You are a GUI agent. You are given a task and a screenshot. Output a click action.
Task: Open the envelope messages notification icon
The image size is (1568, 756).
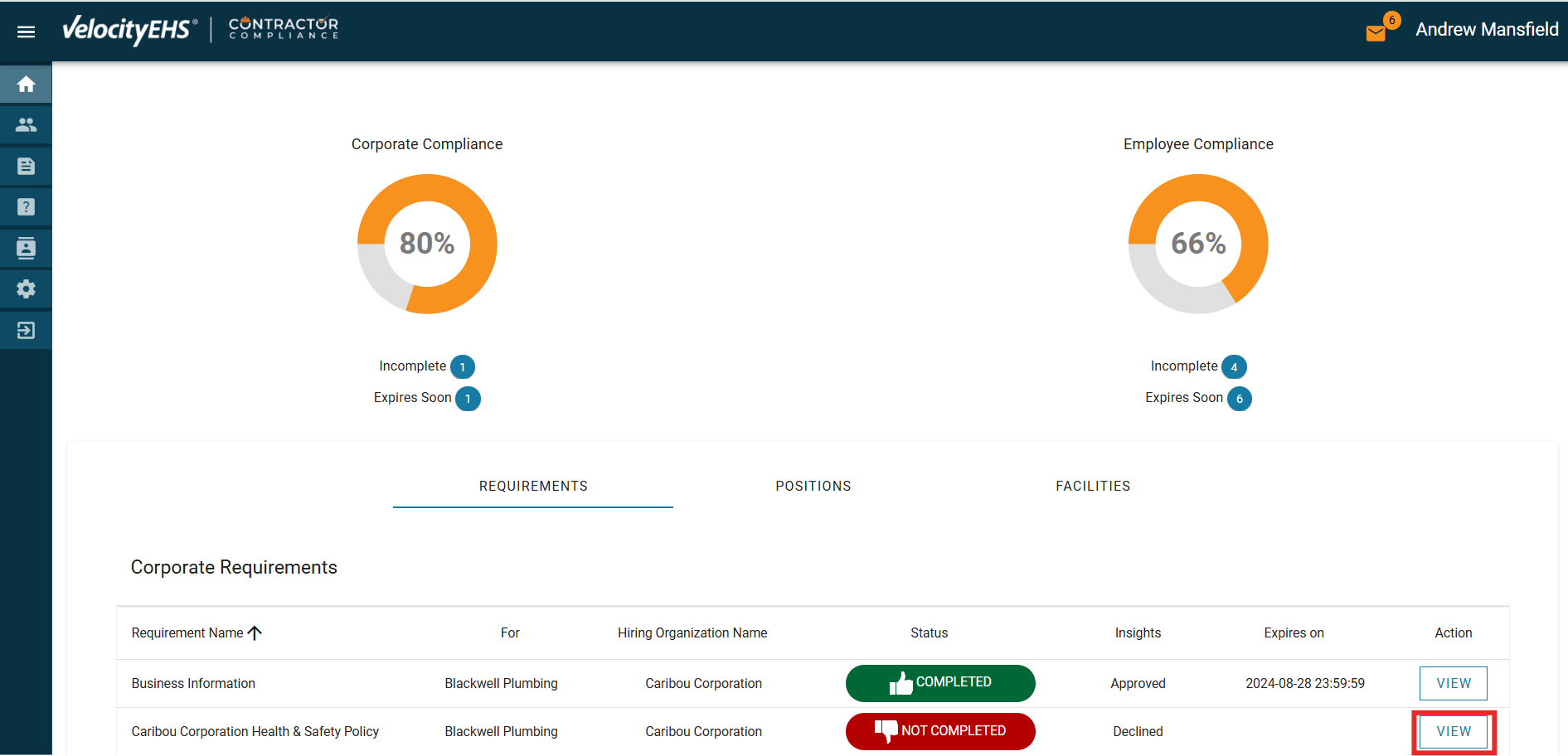(1376, 32)
